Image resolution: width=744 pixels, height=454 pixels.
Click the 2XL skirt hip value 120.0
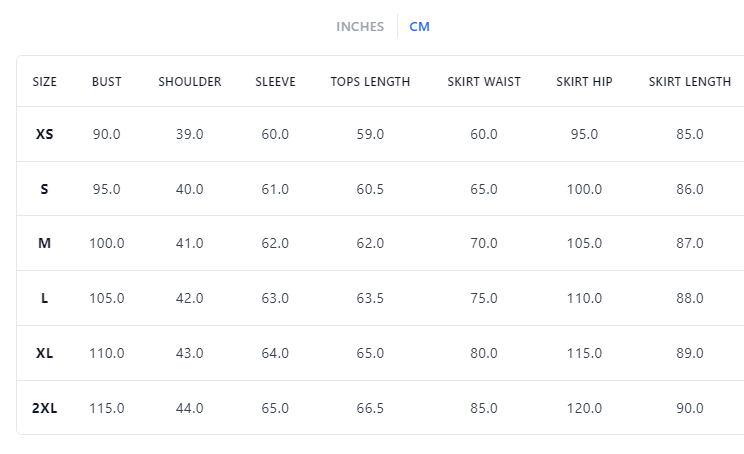584,408
